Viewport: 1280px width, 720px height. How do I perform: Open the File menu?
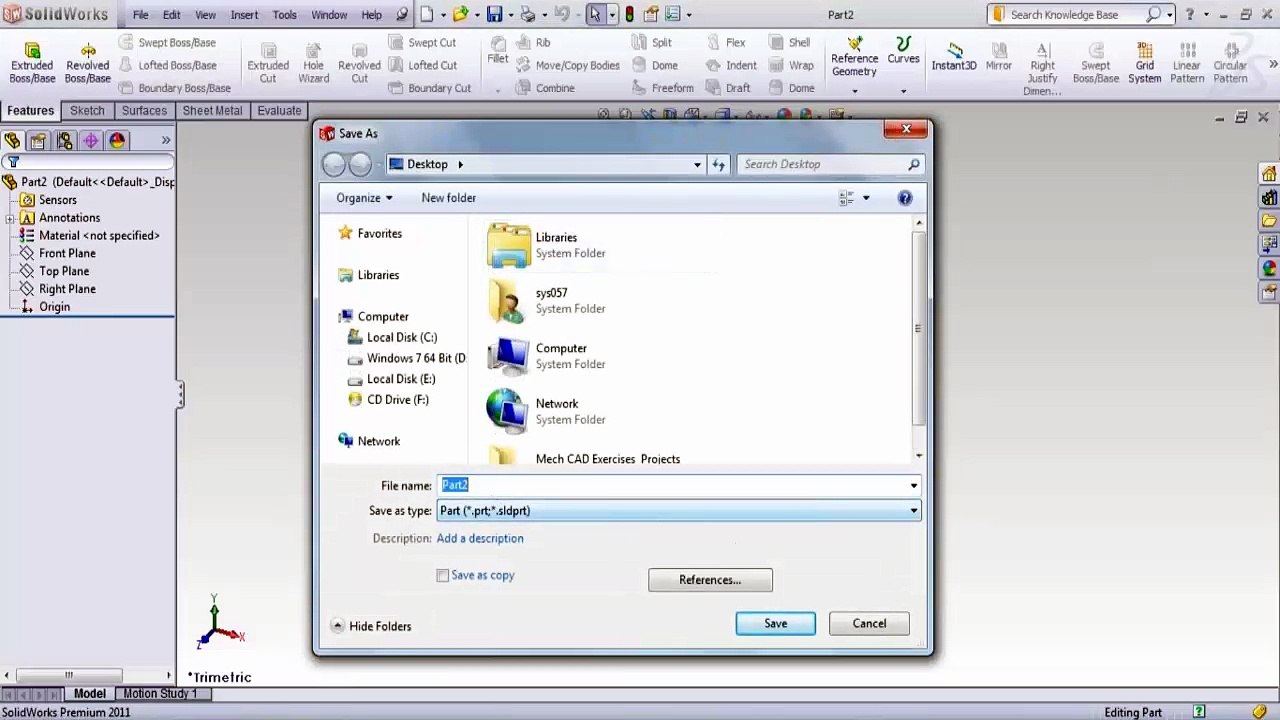click(141, 15)
